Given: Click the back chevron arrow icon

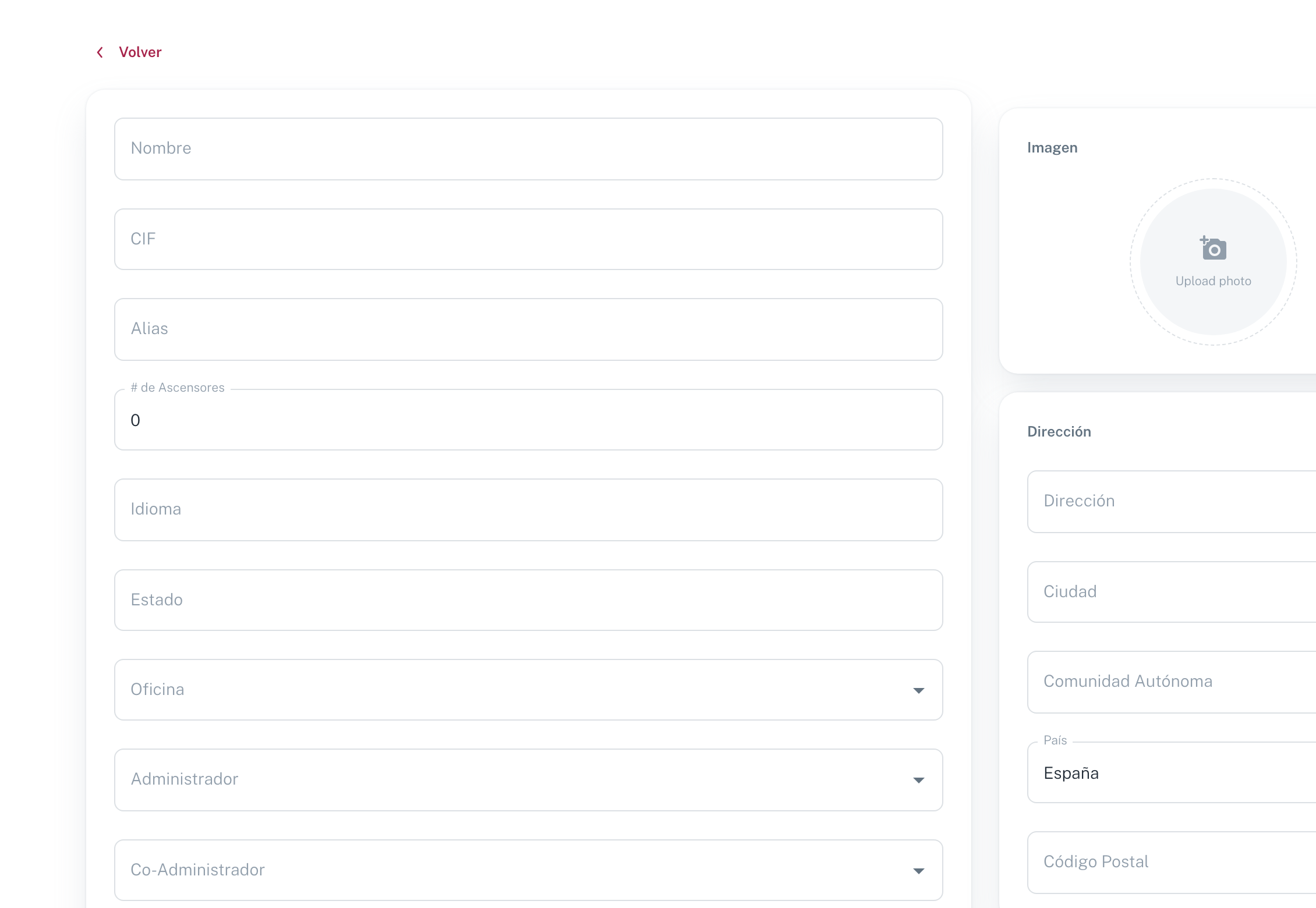Looking at the screenshot, I should (100, 52).
